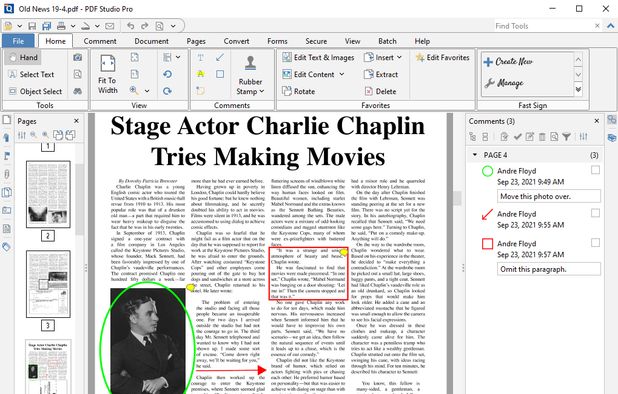Open the quick access toolbar customize dropdown
This screenshot has height=394, width=618.
tap(173, 26)
